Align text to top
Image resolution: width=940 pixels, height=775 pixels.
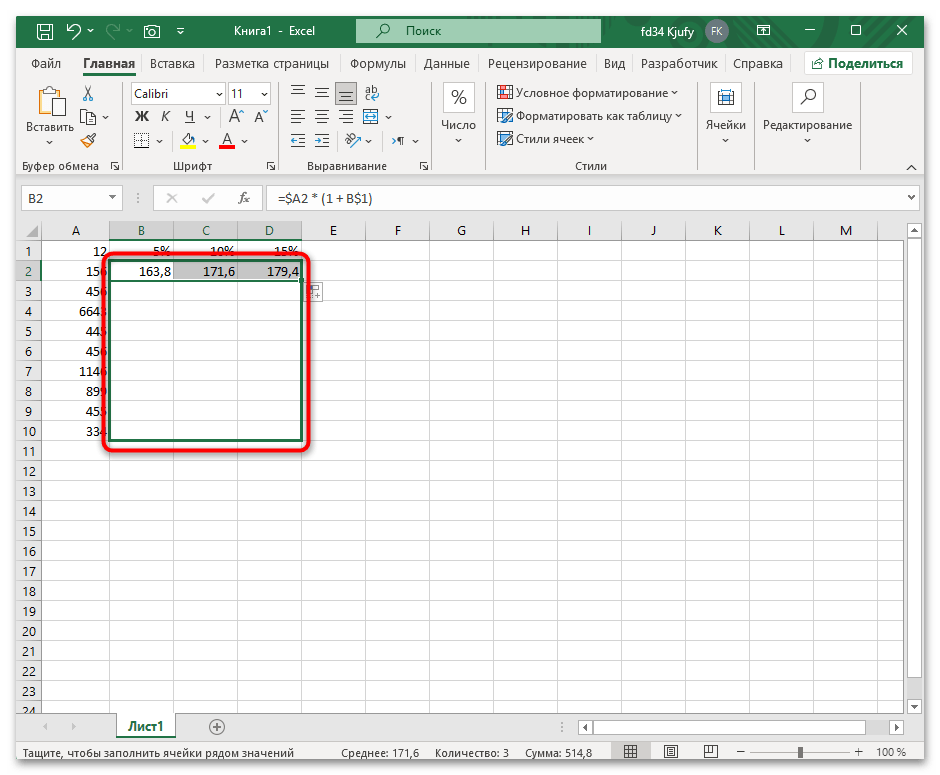point(298,92)
